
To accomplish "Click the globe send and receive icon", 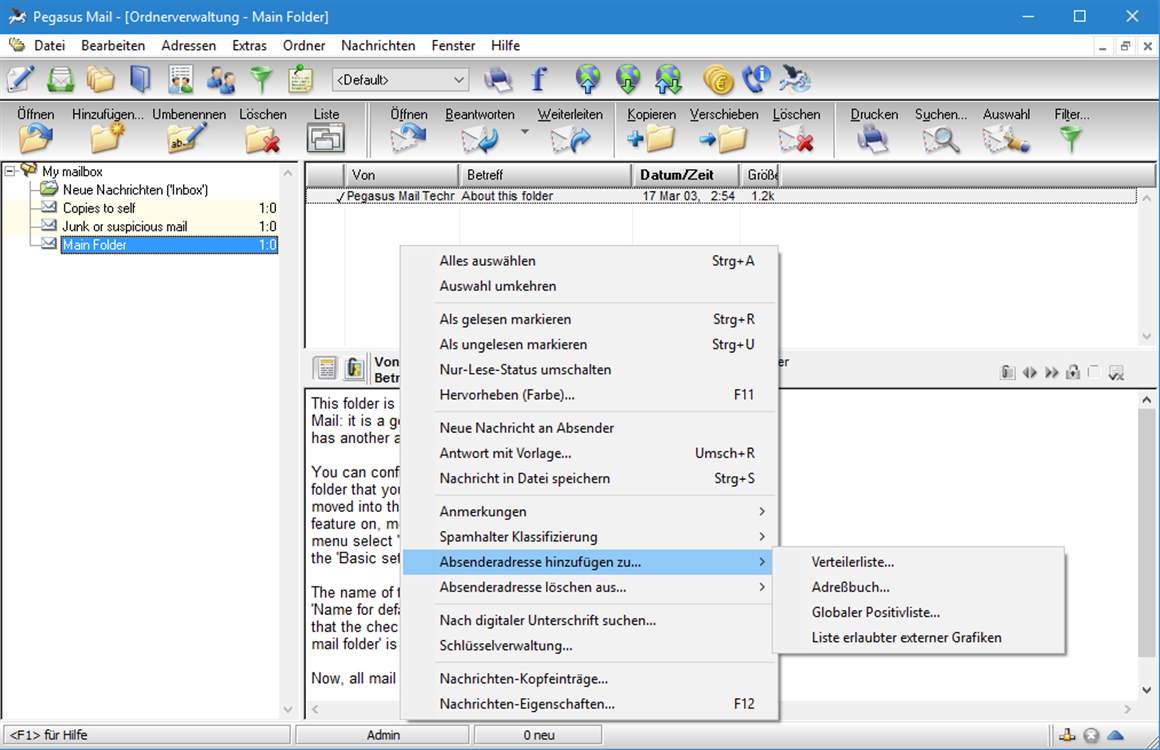I will tap(668, 79).
